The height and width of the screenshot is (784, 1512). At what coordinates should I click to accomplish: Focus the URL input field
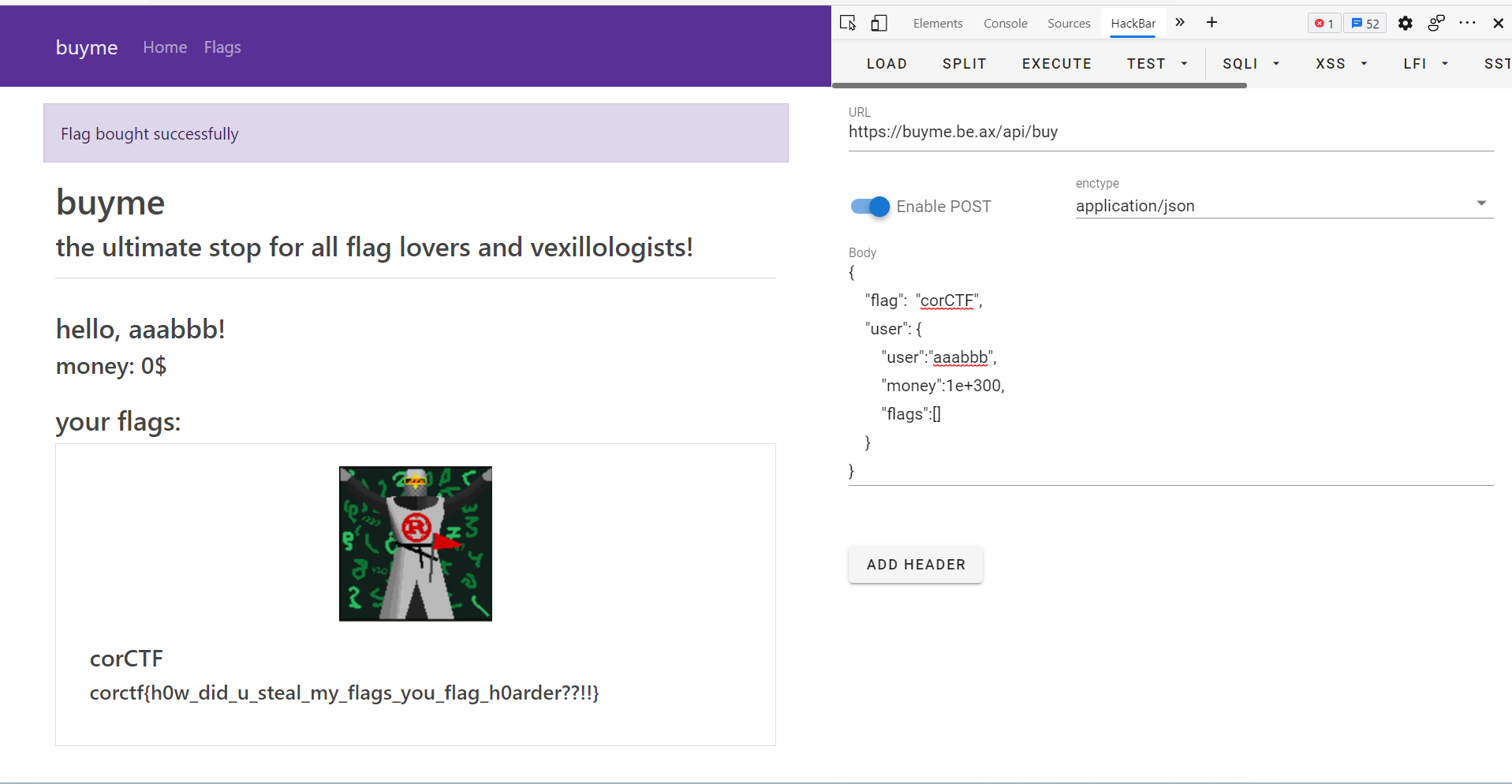pos(1170,133)
